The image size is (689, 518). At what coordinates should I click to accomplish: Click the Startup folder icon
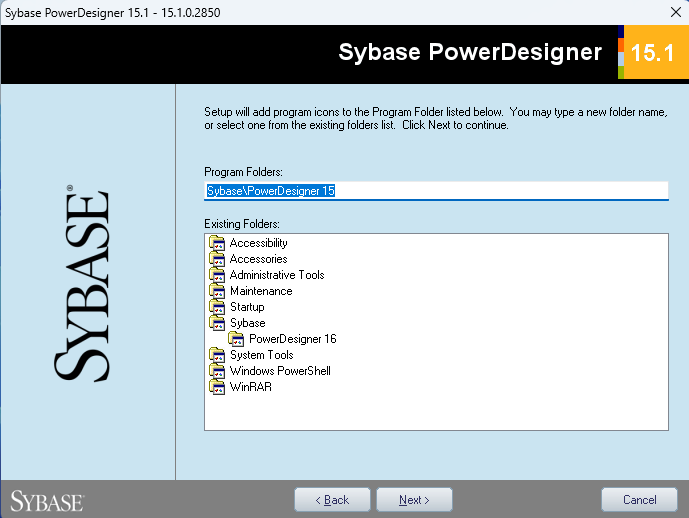click(x=217, y=307)
